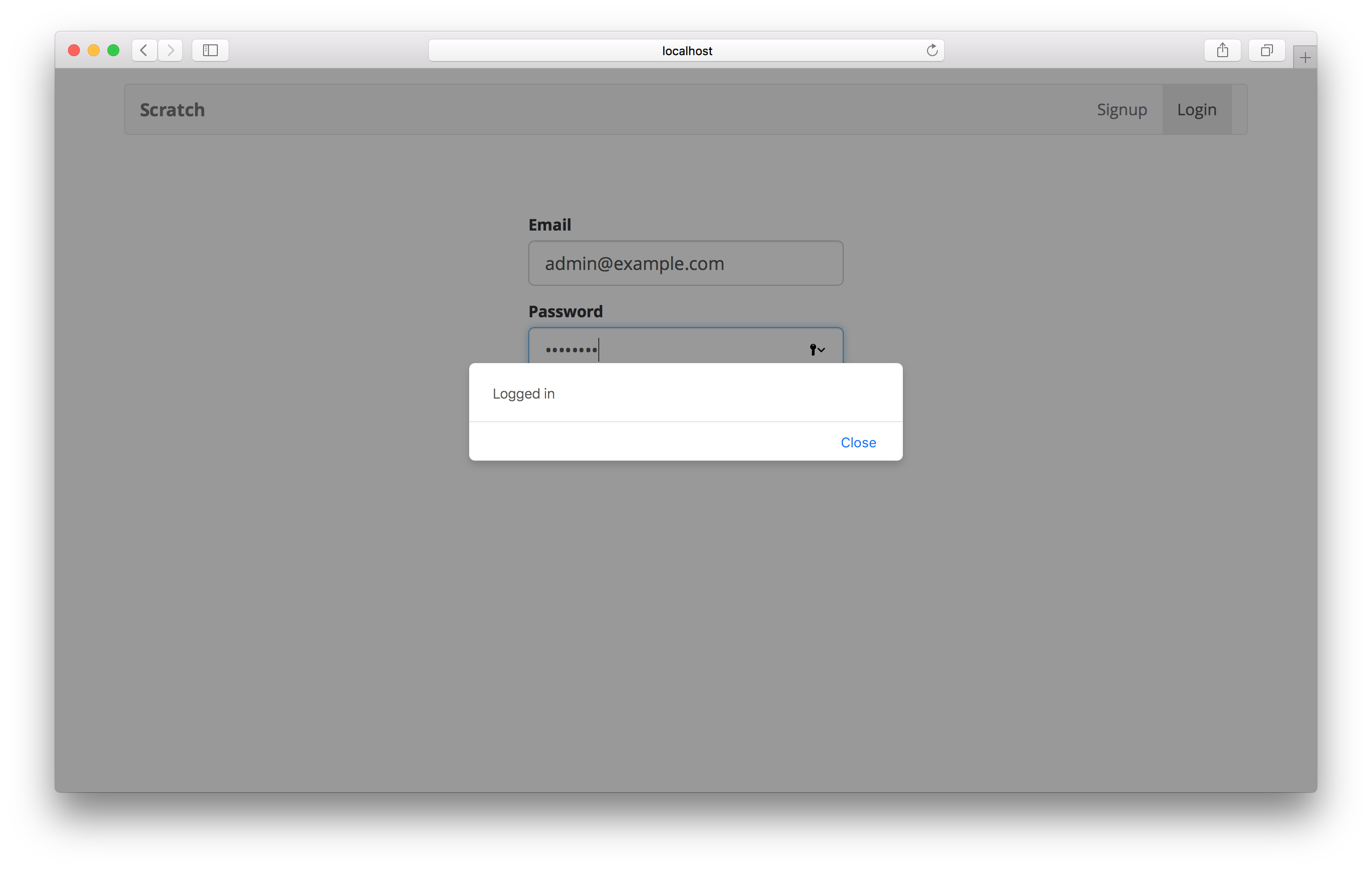This screenshot has width=1372, height=871.
Task: Reload the page with the refresh icon
Action: 932,50
